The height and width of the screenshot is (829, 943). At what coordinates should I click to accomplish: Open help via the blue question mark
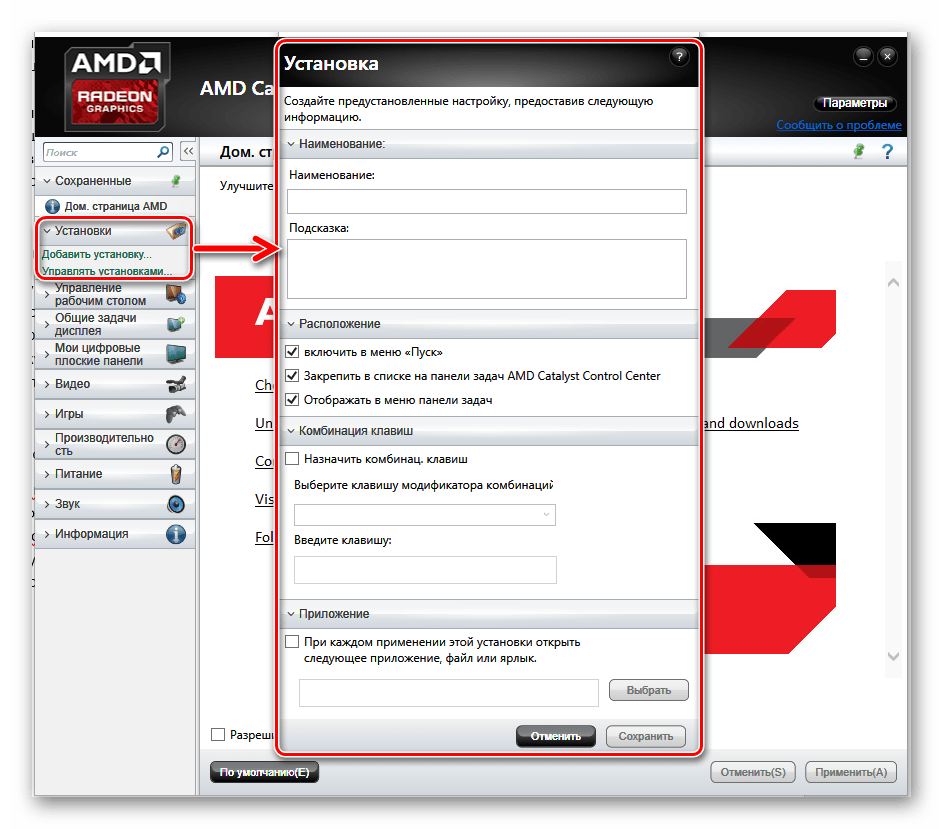pos(887,151)
